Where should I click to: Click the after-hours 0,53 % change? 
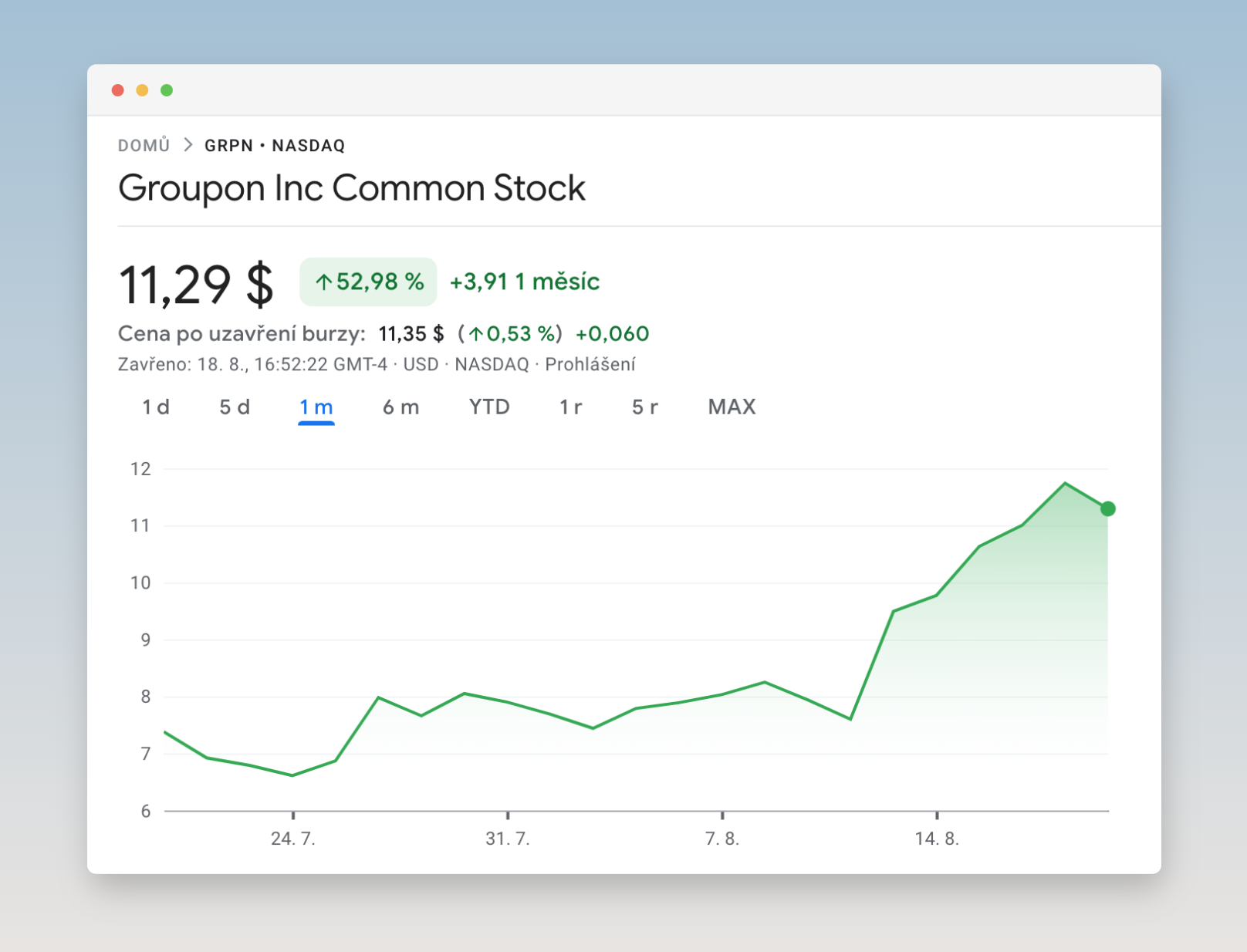(x=511, y=334)
